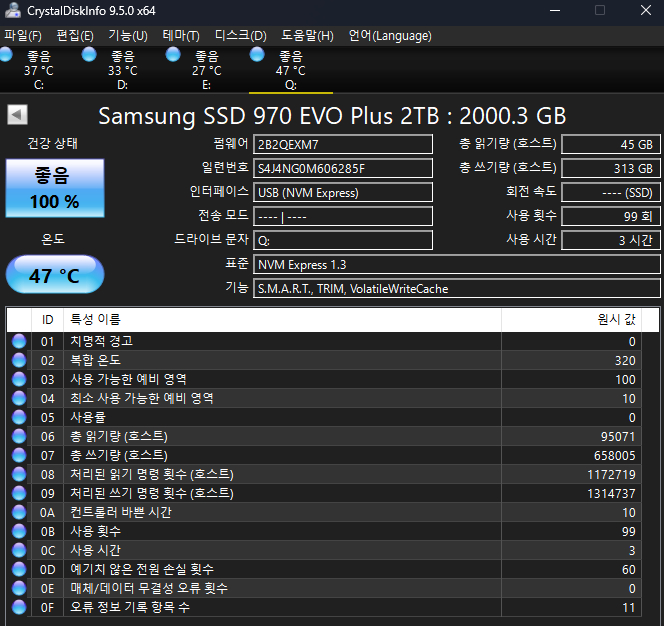This screenshot has height=626, width=664.
Task: Click the 좋음 100 % health status button
Action: click(x=55, y=188)
